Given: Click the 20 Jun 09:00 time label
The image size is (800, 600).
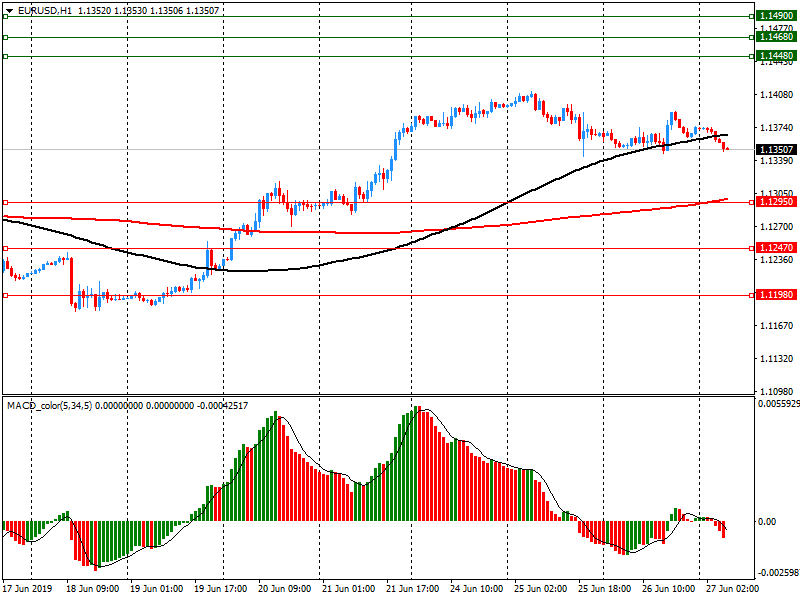Looking at the screenshot, I should coord(284,588).
